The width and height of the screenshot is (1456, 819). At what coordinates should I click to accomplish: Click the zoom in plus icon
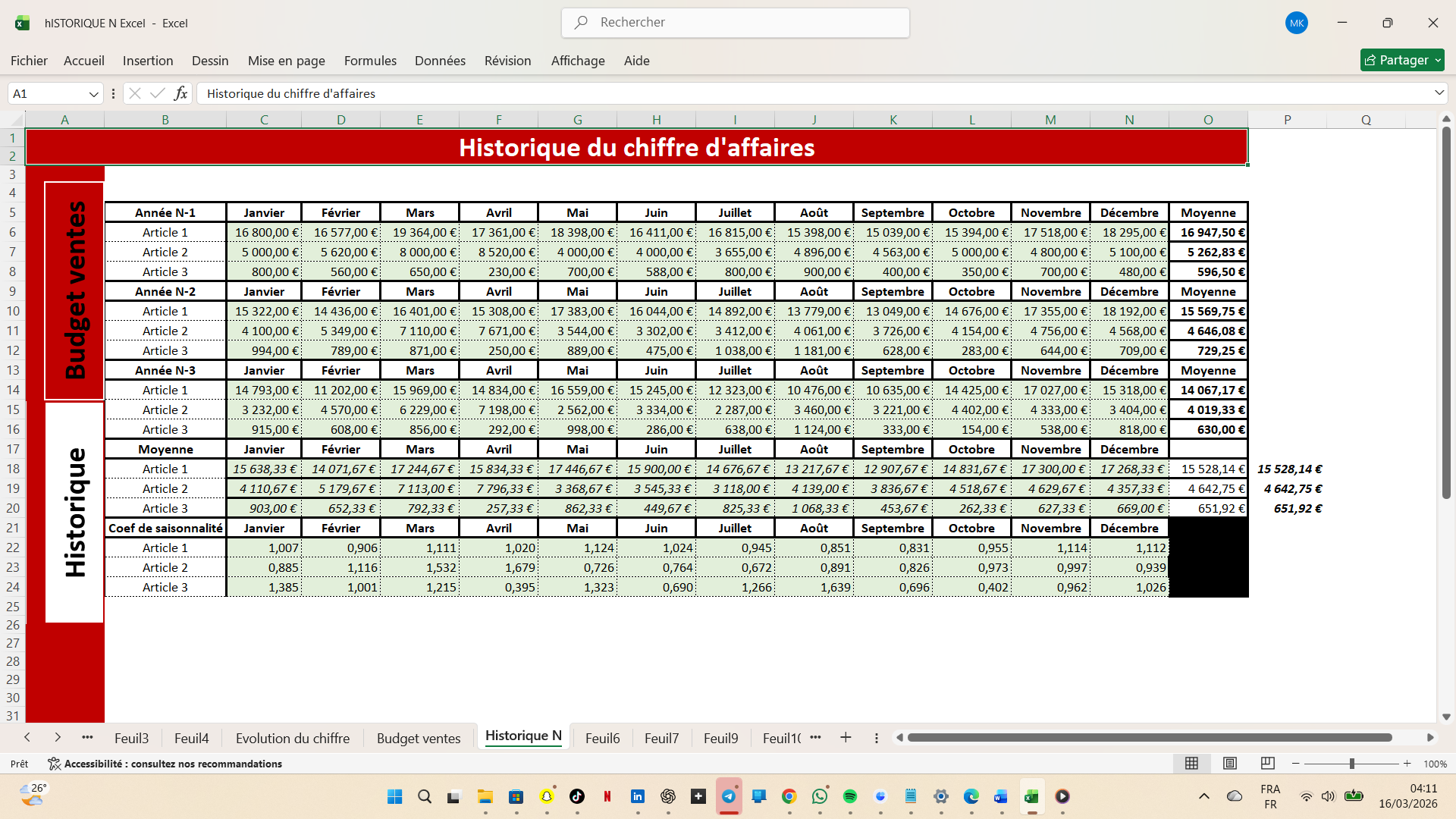[1407, 764]
